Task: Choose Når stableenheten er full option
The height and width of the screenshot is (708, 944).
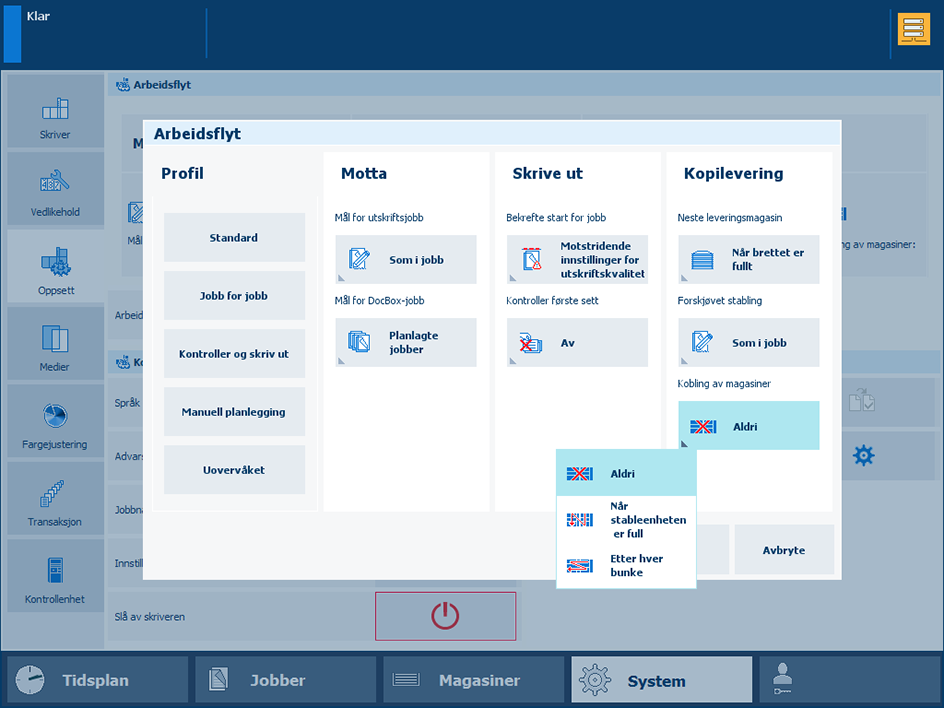Action: coord(626,520)
